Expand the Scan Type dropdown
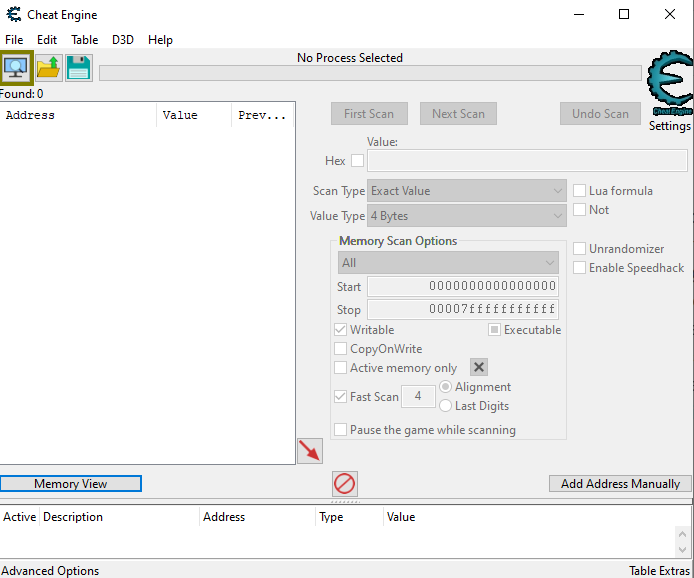Image resolution: width=694 pixels, height=578 pixels. (467, 191)
